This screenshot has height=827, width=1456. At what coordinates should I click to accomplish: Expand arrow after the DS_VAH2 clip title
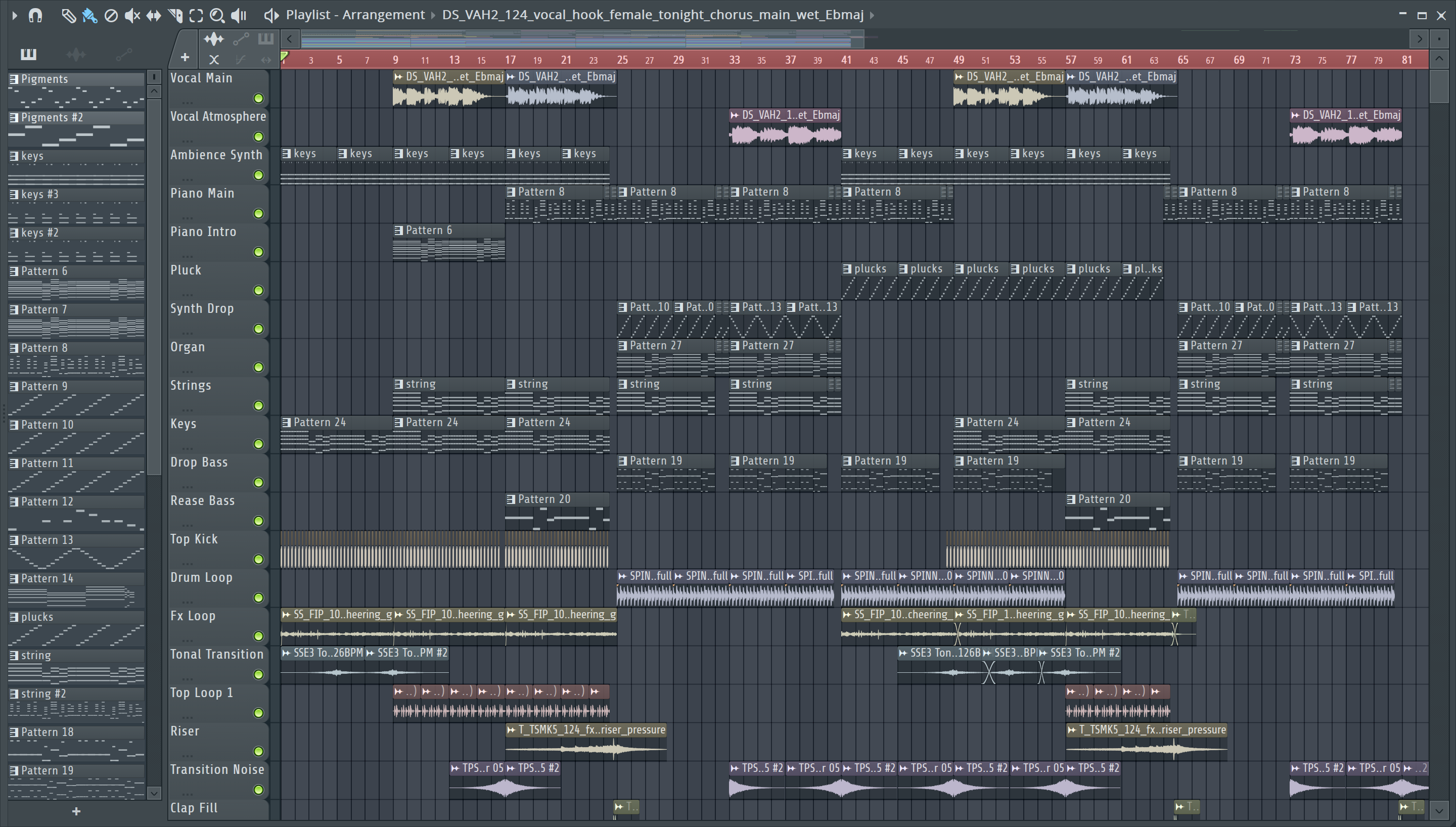click(872, 15)
